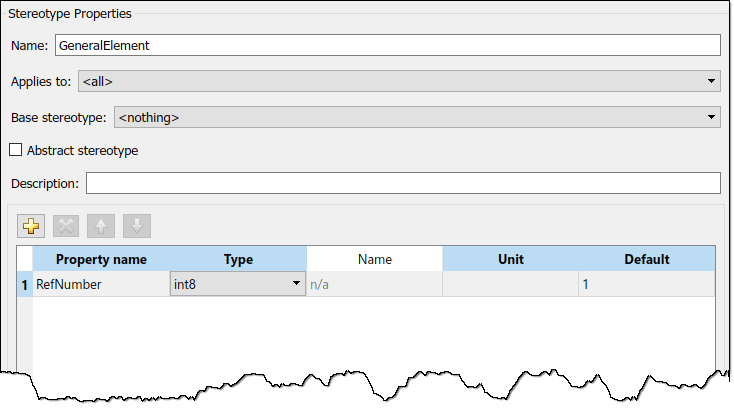Image resolution: width=734 pixels, height=417 pixels.
Task: Select the RefNumber property name cell
Action: [101, 284]
